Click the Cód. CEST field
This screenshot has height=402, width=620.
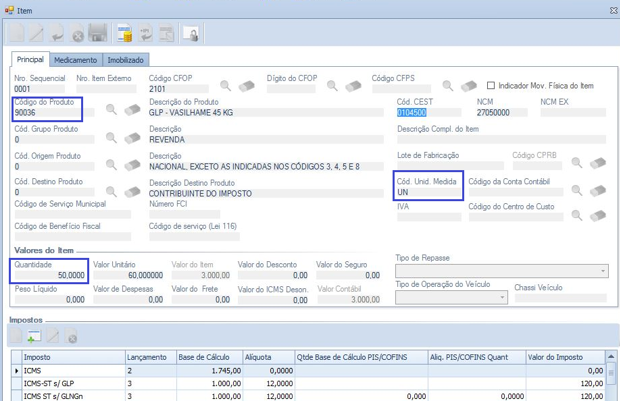pyautogui.click(x=430, y=113)
